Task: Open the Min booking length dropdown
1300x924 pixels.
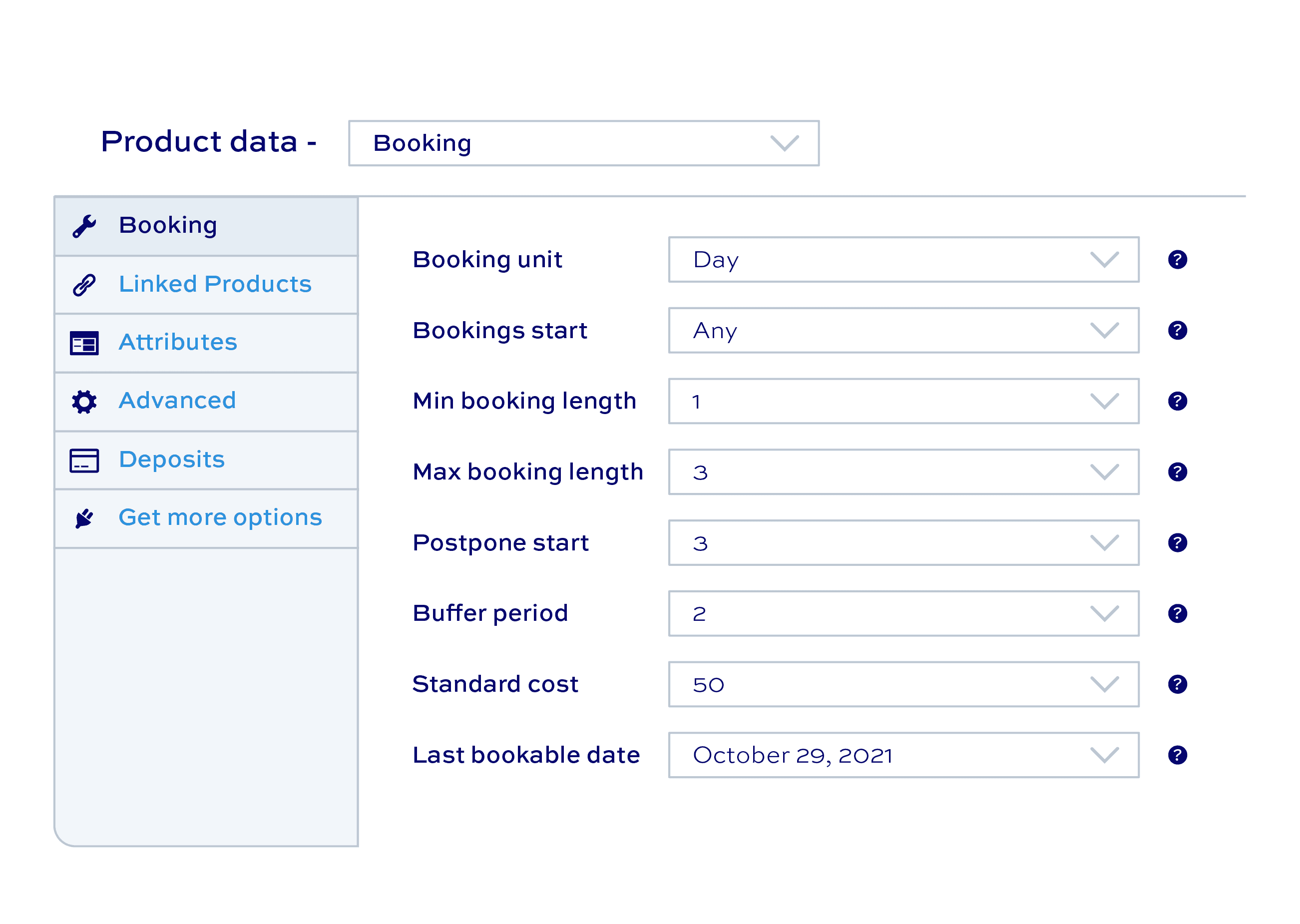Action: pyautogui.click(x=903, y=401)
